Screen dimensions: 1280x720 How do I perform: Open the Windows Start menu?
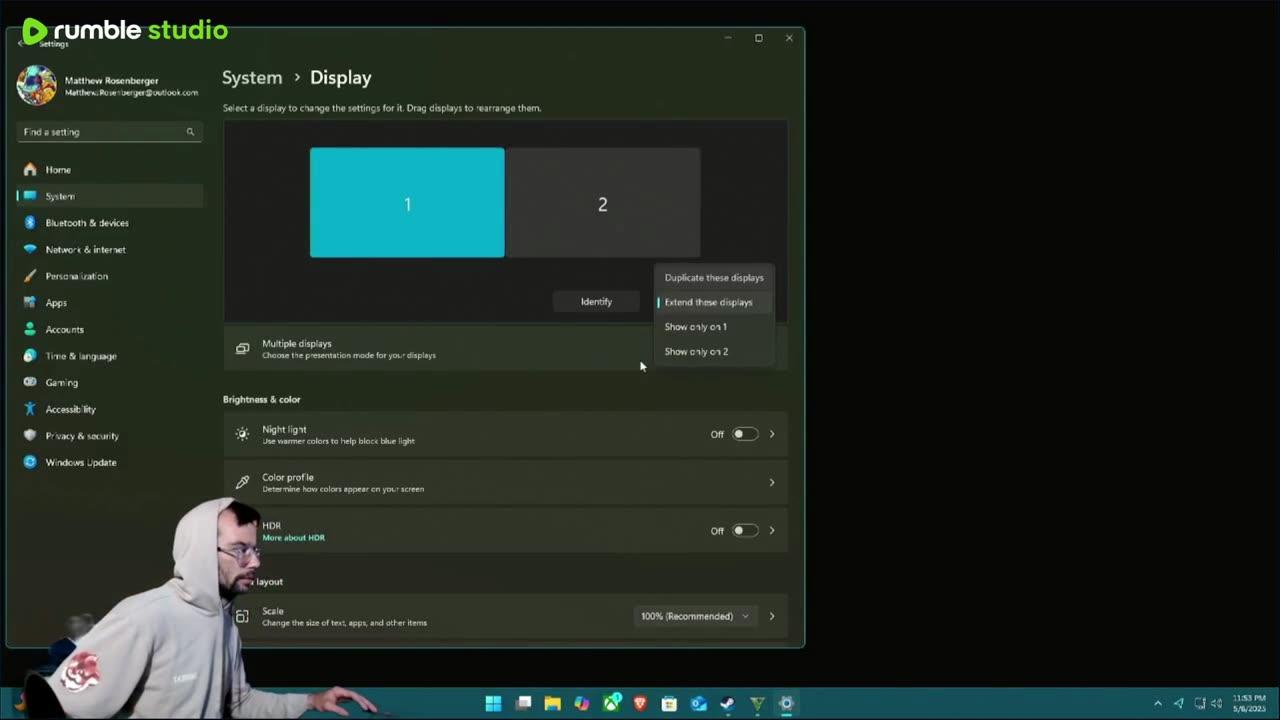[x=493, y=704]
